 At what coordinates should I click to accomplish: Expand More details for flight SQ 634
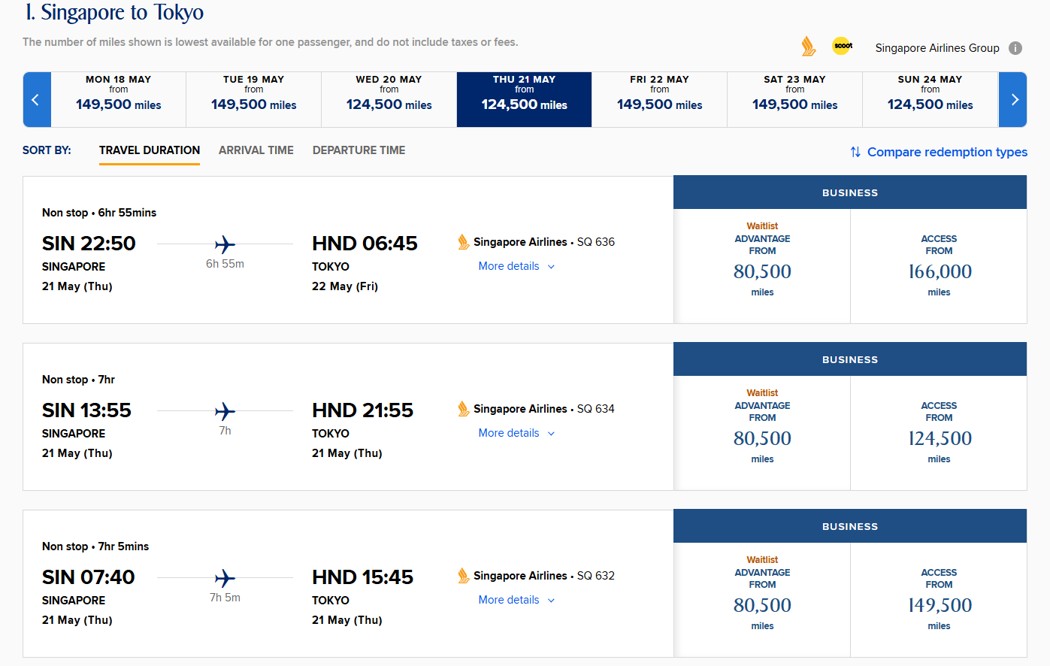516,433
